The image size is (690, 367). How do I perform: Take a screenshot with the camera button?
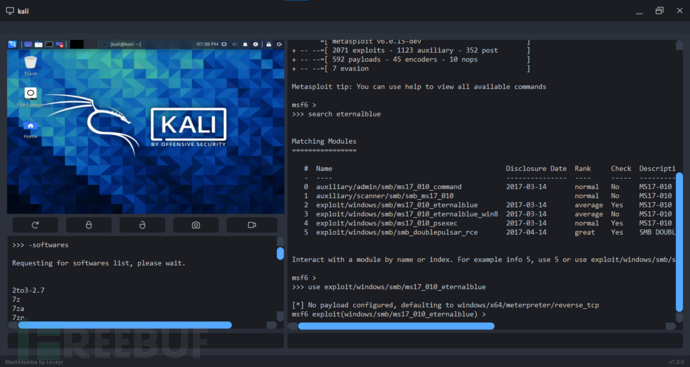[196, 225]
